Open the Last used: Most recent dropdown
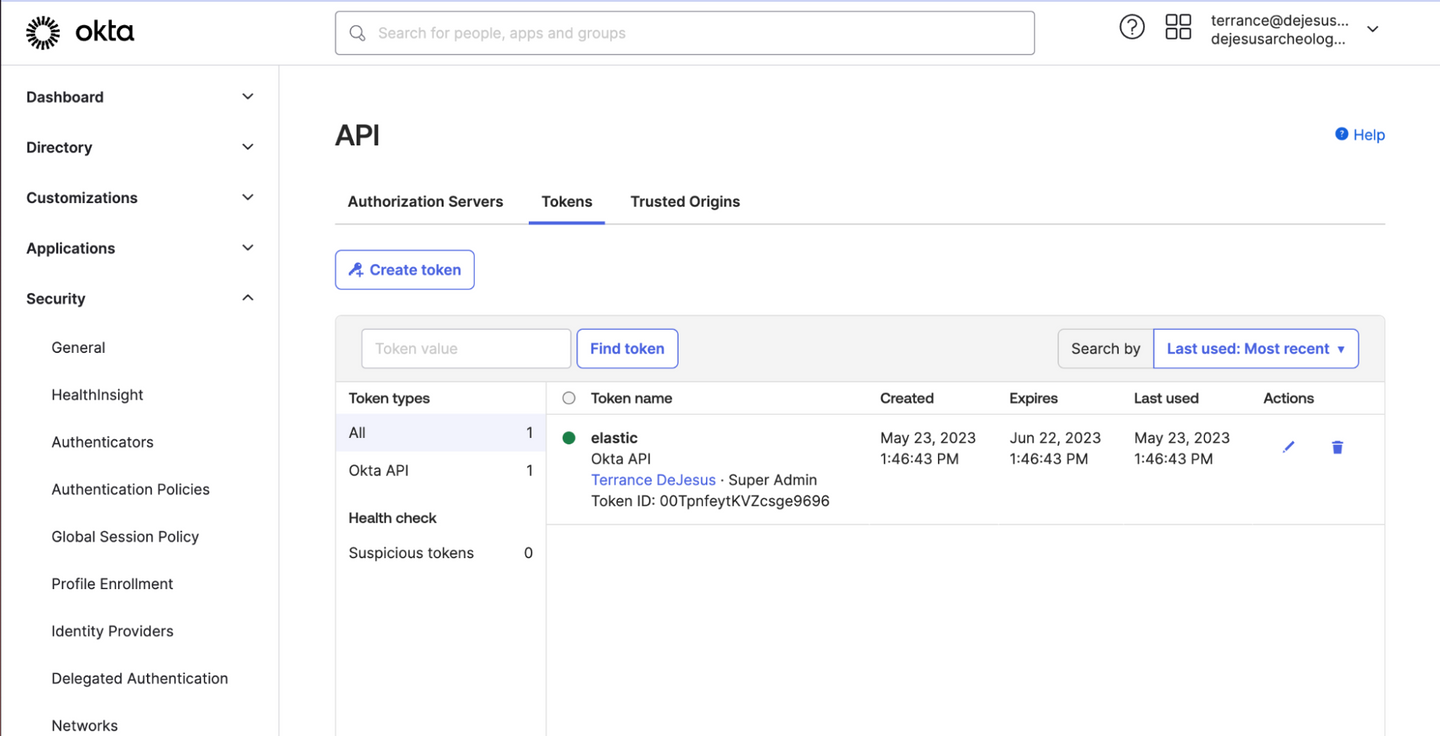 [x=1255, y=349]
